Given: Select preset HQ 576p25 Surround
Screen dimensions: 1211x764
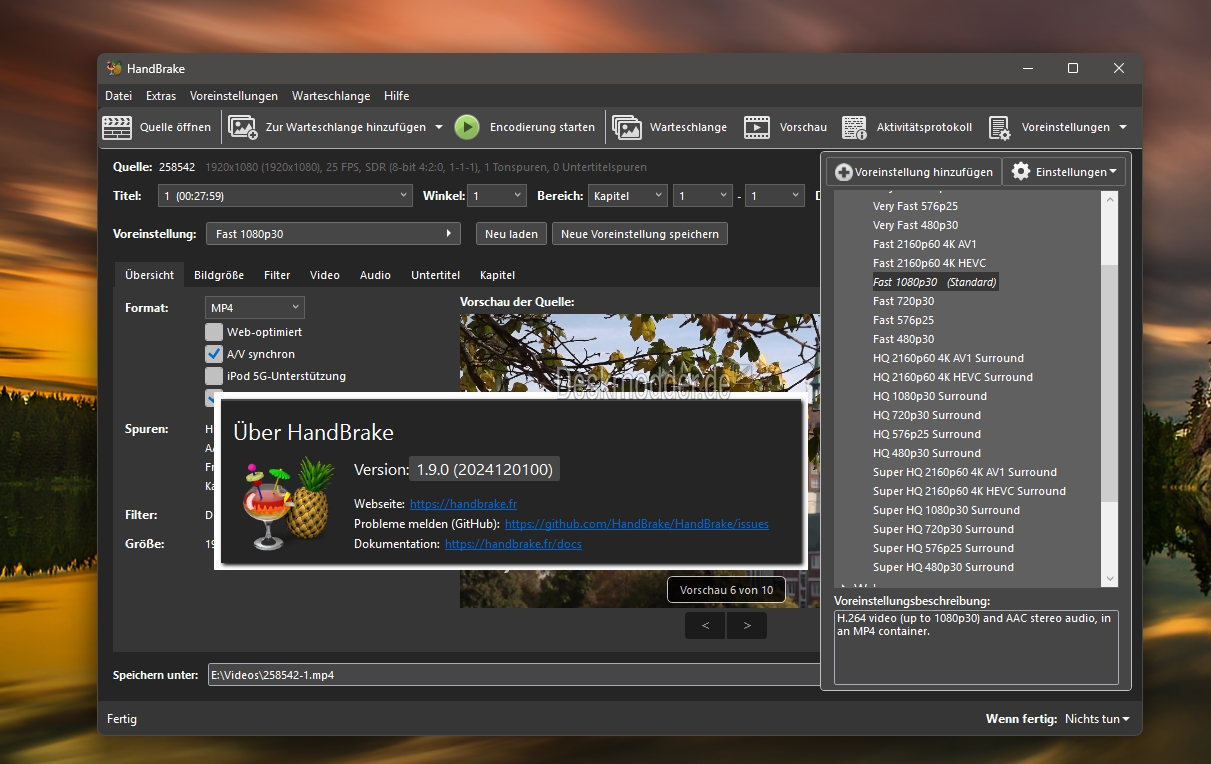Looking at the screenshot, I should [x=927, y=434].
